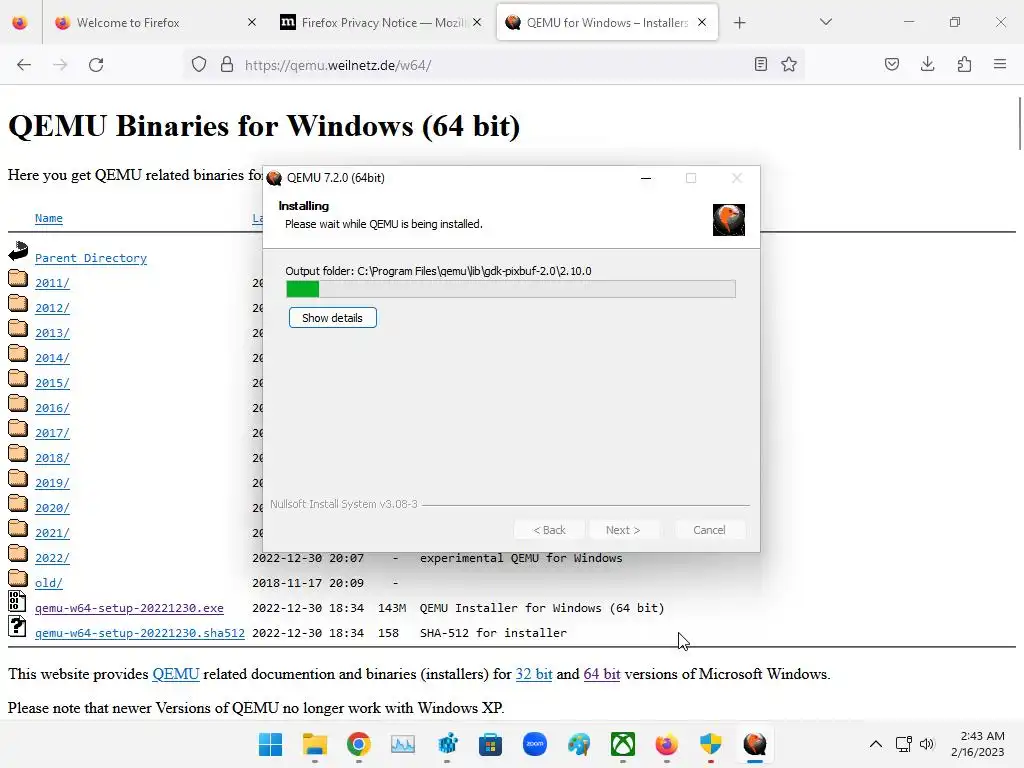The height and width of the screenshot is (768, 1024).
Task: View site security padlock info
Action: (227, 65)
